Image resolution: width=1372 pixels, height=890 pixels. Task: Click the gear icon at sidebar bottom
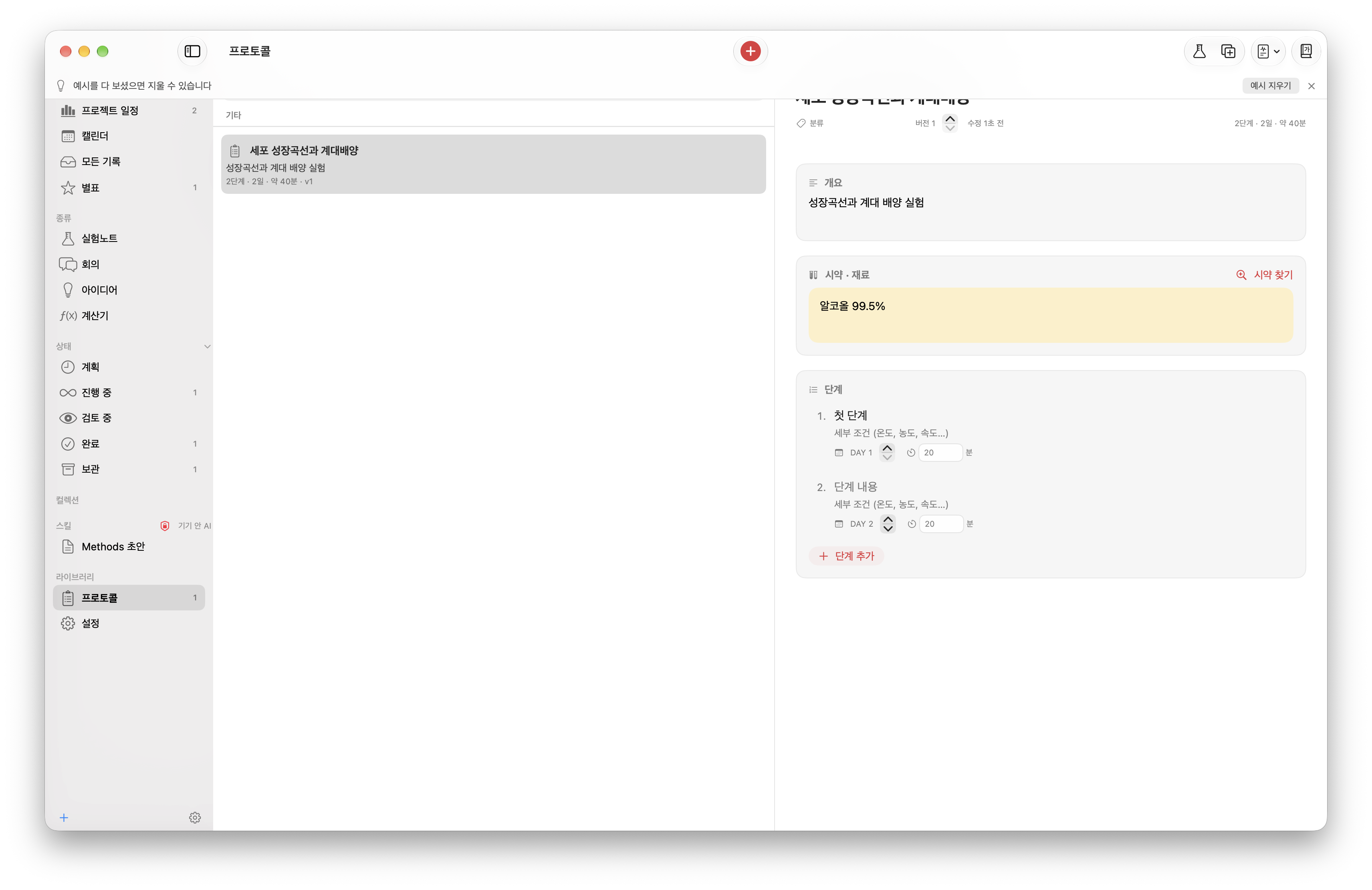point(195,818)
